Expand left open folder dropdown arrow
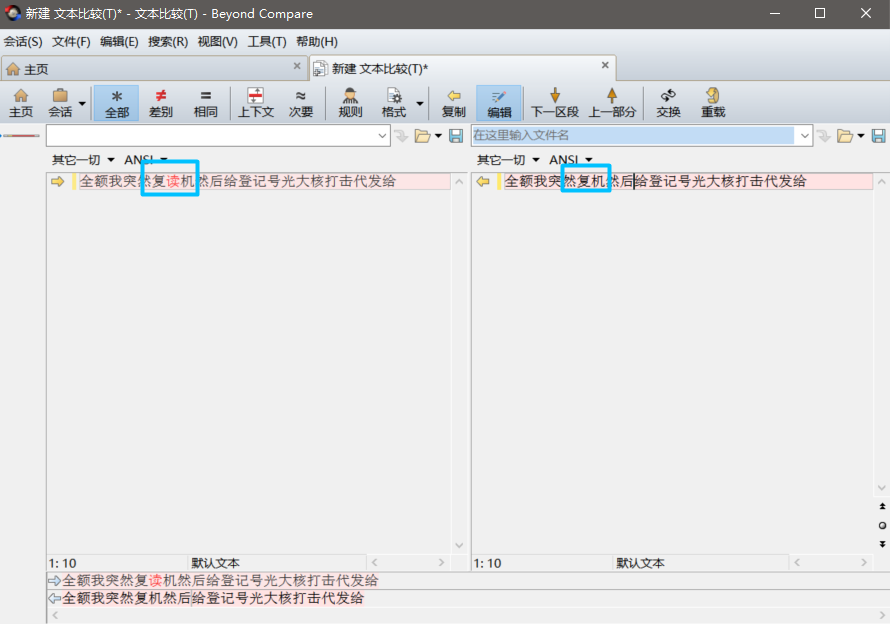Screen dimensions: 890x624 [x=438, y=136]
